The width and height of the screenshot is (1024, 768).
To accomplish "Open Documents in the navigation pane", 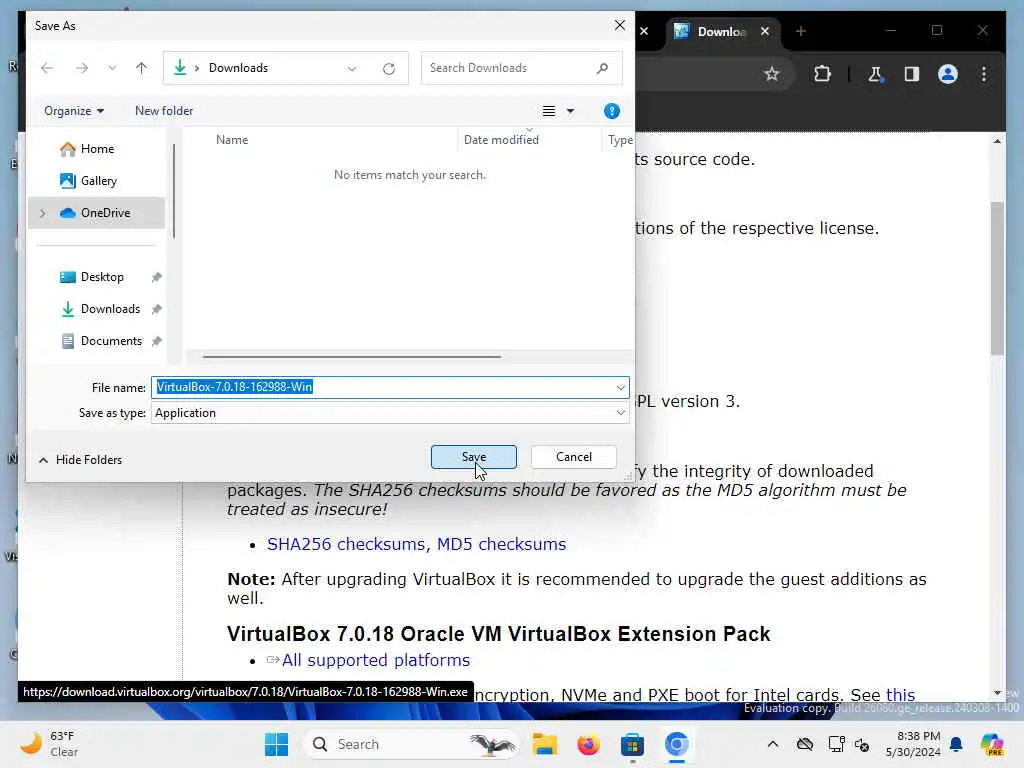I will [97, 341].
